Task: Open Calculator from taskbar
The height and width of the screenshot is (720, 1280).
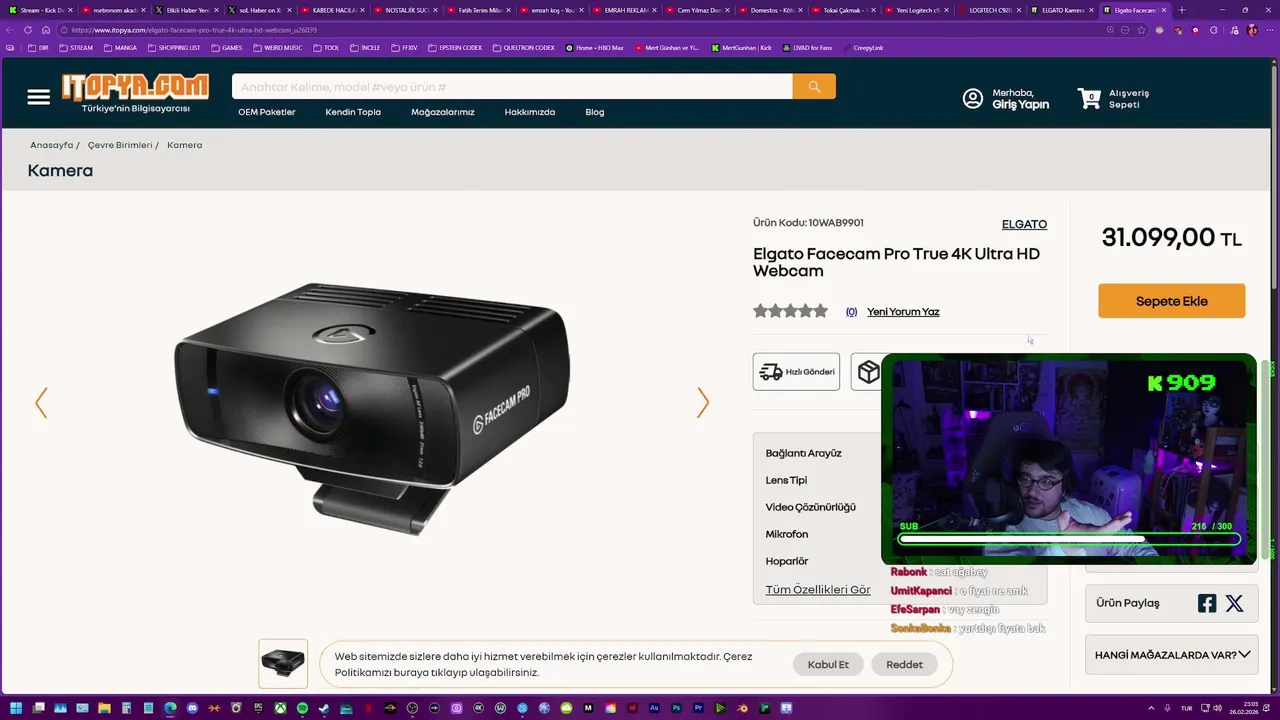Action: (x=126, y=708)
